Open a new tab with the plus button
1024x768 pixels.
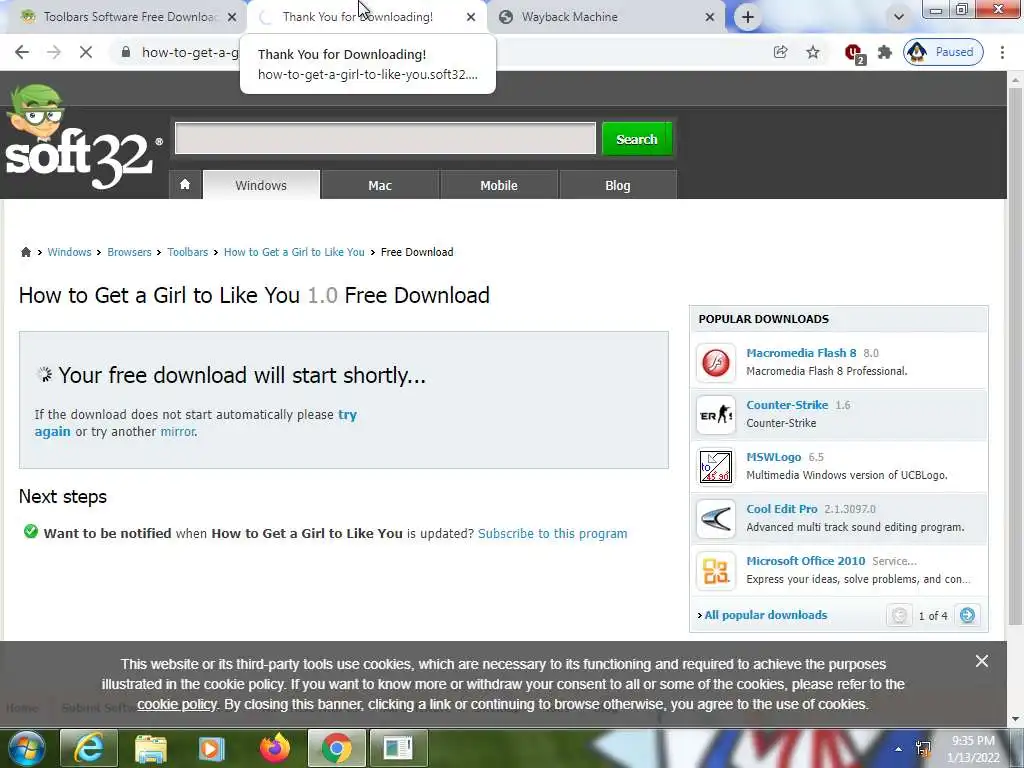[748, 17]
